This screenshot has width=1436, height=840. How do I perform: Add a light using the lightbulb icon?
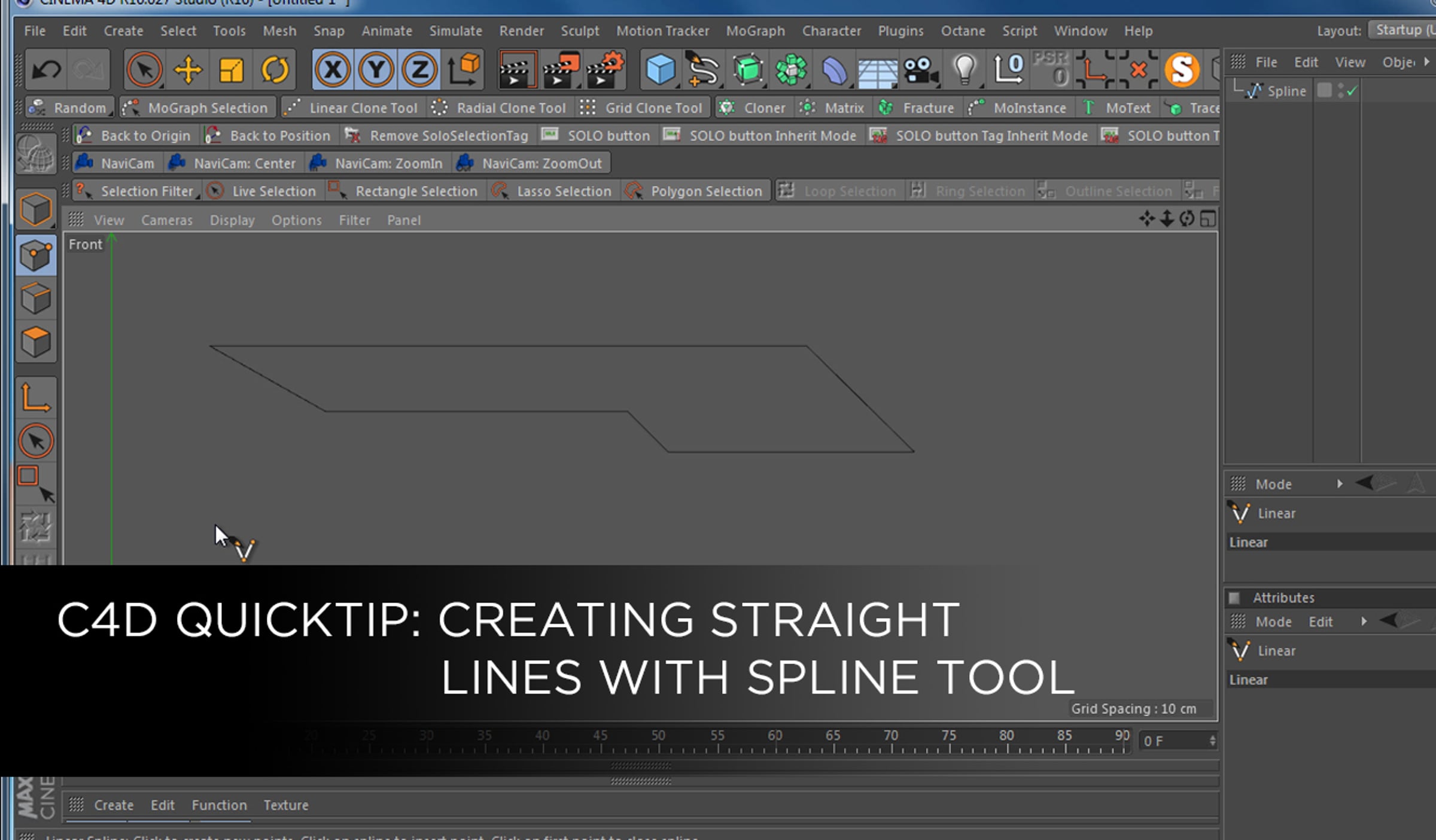tap(965, 70)
